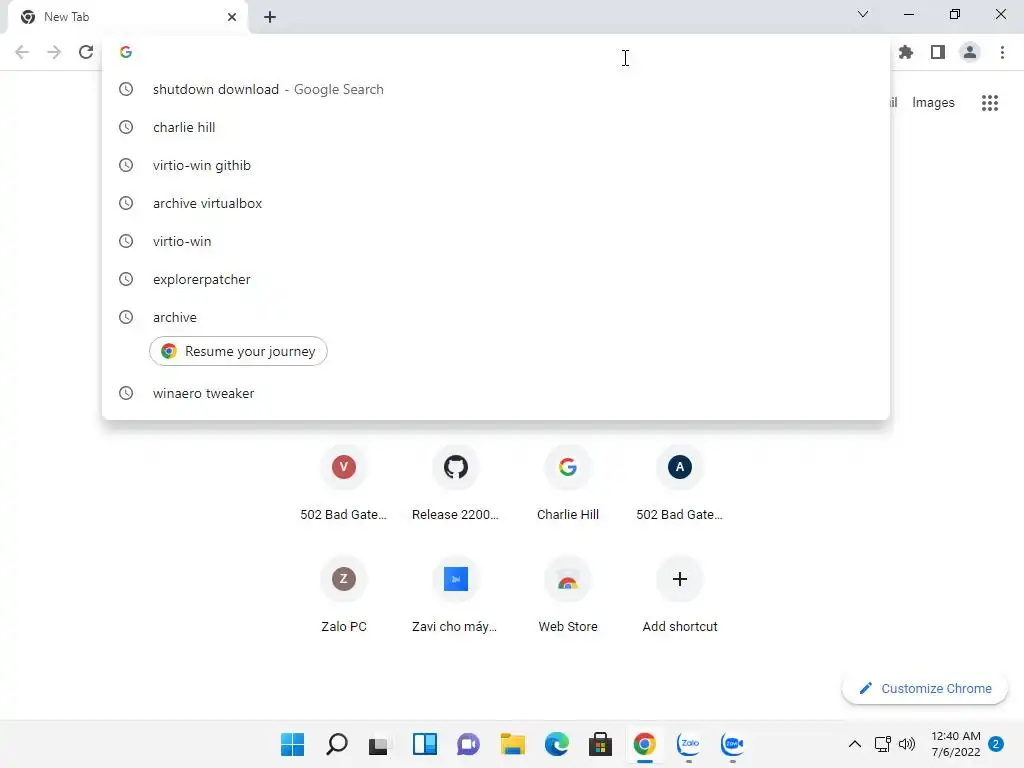The height and width of the screenshot is (768, 1024).
Task: Open the Zalo PC shortcut
Action: tap(344, 596)
